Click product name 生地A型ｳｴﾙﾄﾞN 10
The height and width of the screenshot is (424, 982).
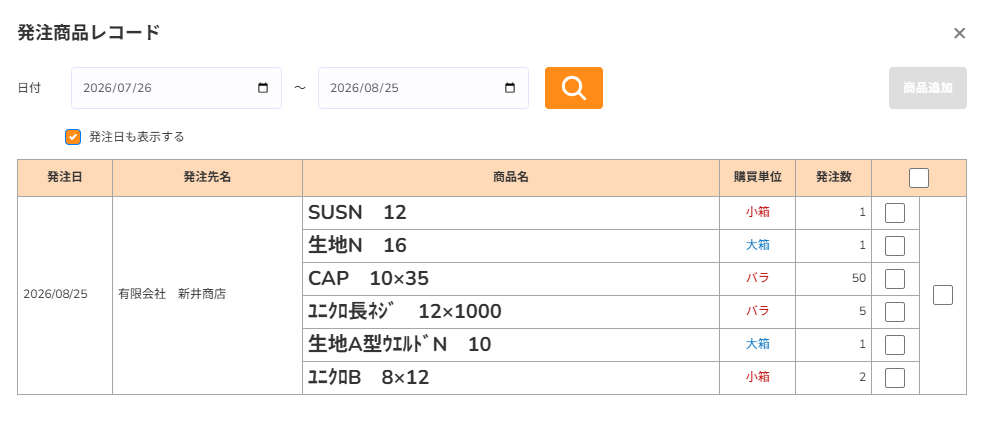point(400,344)
